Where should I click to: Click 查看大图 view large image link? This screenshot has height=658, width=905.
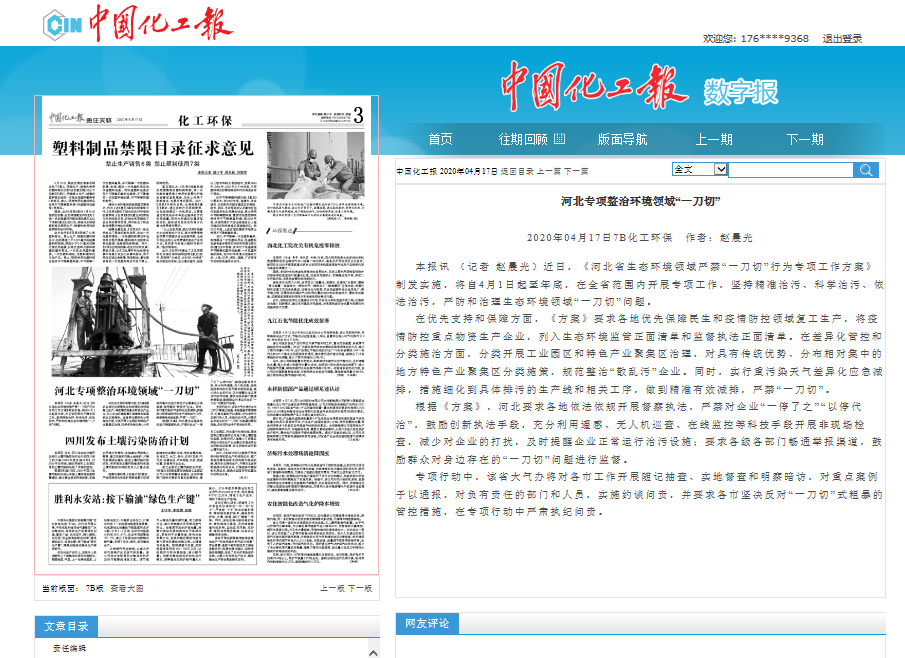(127, 589)
